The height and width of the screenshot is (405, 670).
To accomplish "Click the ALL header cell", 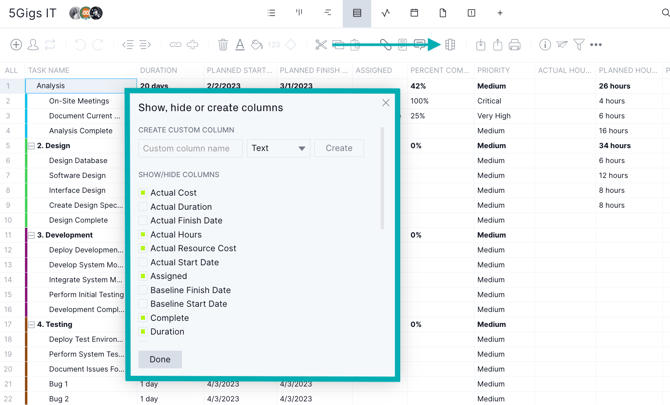I will pyautogui.click(x=11, y=70).
